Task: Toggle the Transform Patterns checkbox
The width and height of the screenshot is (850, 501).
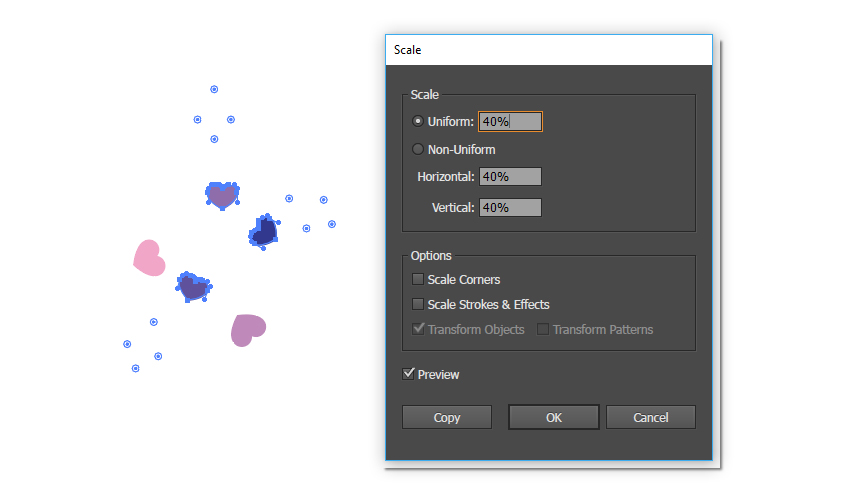Action: [x=543, y=329]
